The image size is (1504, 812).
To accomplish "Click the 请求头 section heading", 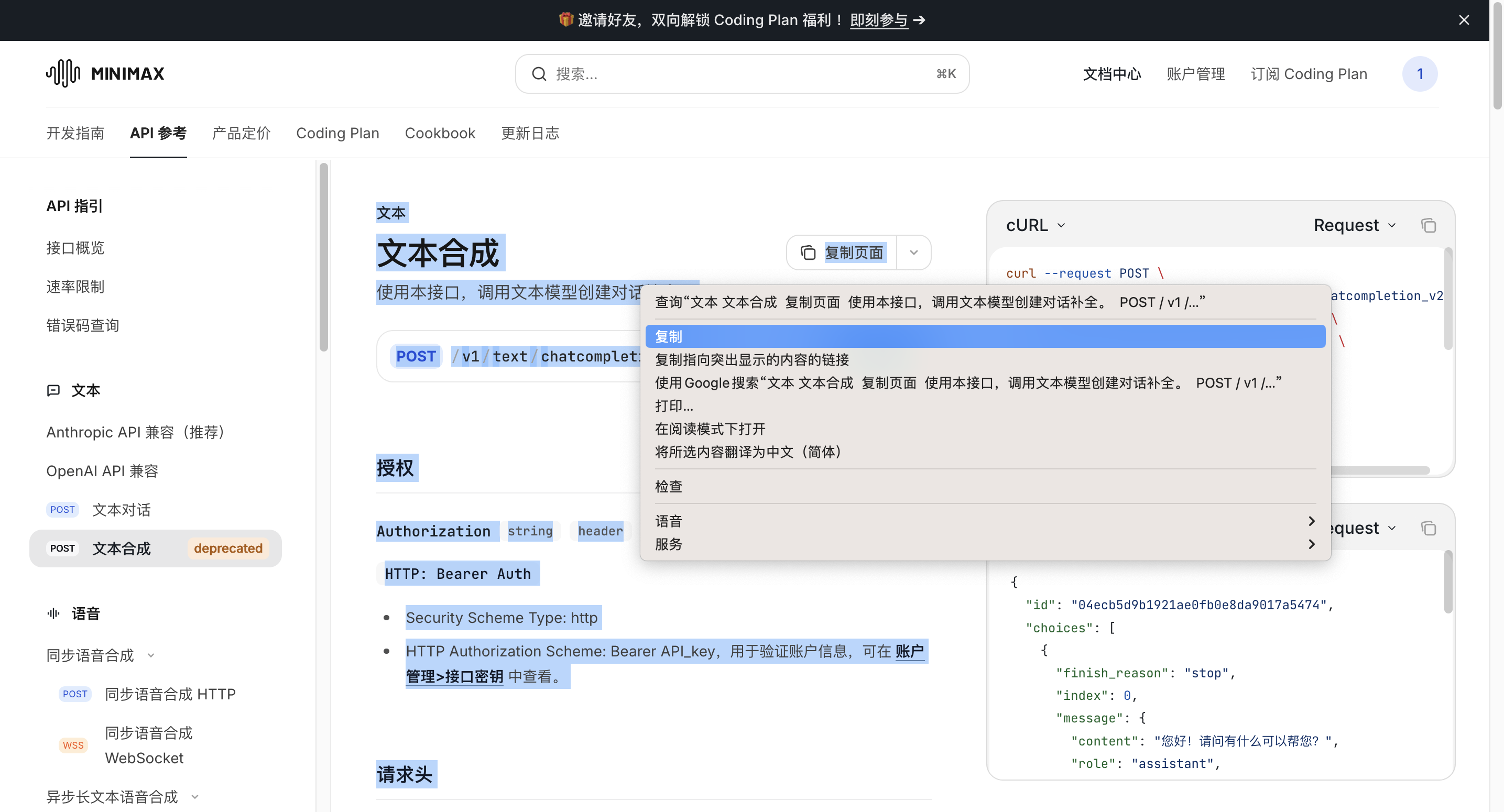I will point(405,775).
